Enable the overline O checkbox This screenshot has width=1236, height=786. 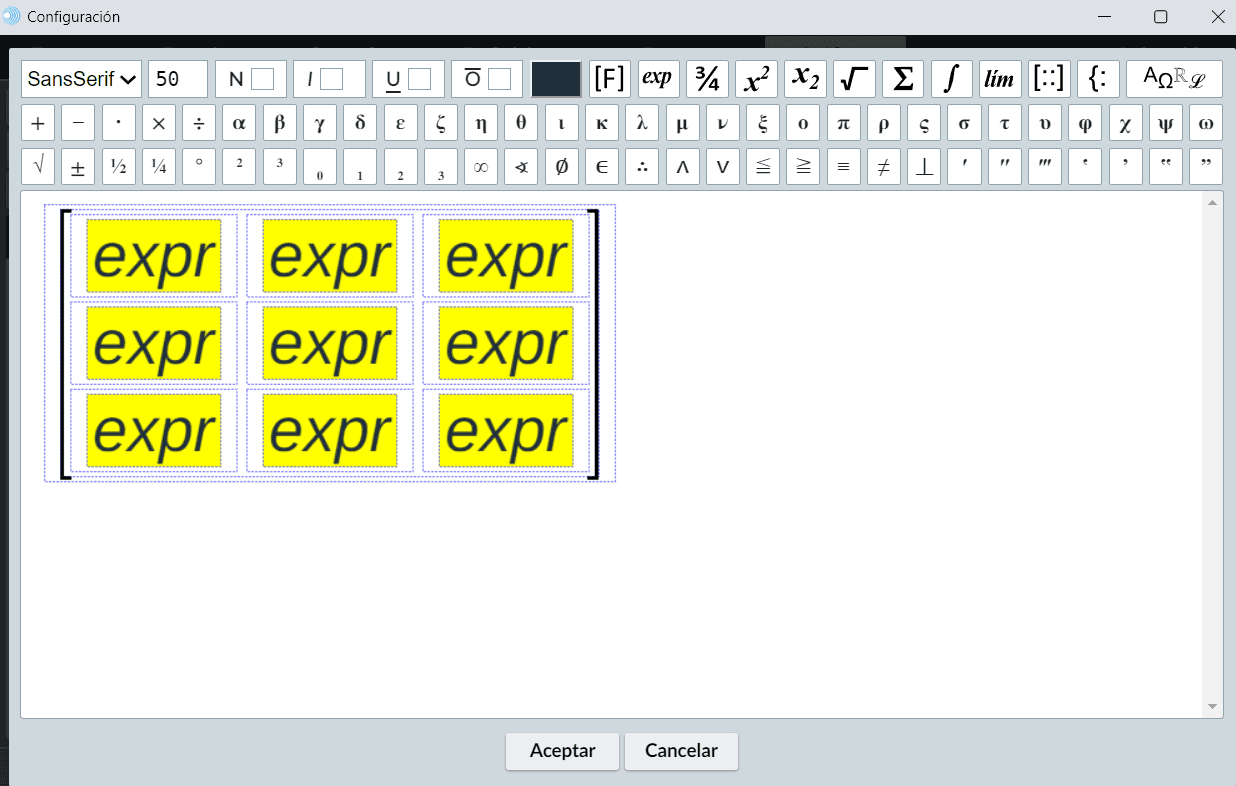pos(499,79)
